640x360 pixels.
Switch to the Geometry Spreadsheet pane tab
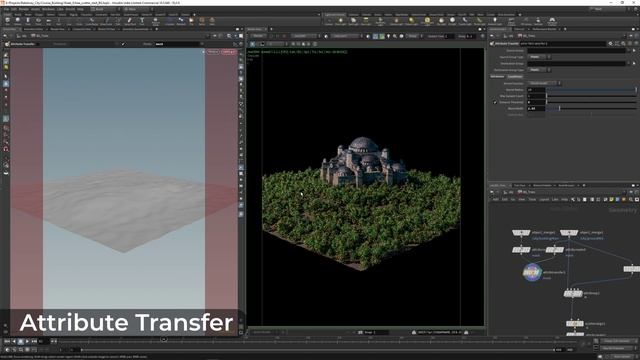[136, 29]
